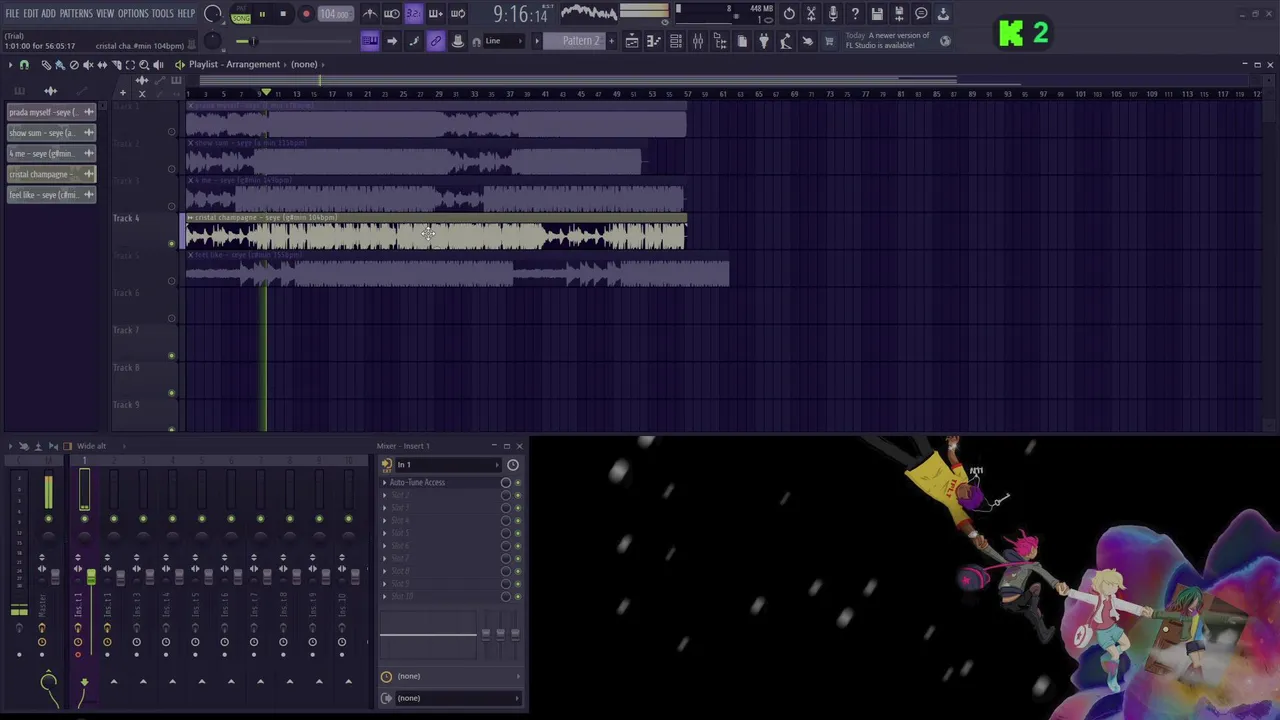Screen dimensions: 1280x720
Task: Click the cristal champagne audio clip on Track 4
Action: [x=435, y=232]
